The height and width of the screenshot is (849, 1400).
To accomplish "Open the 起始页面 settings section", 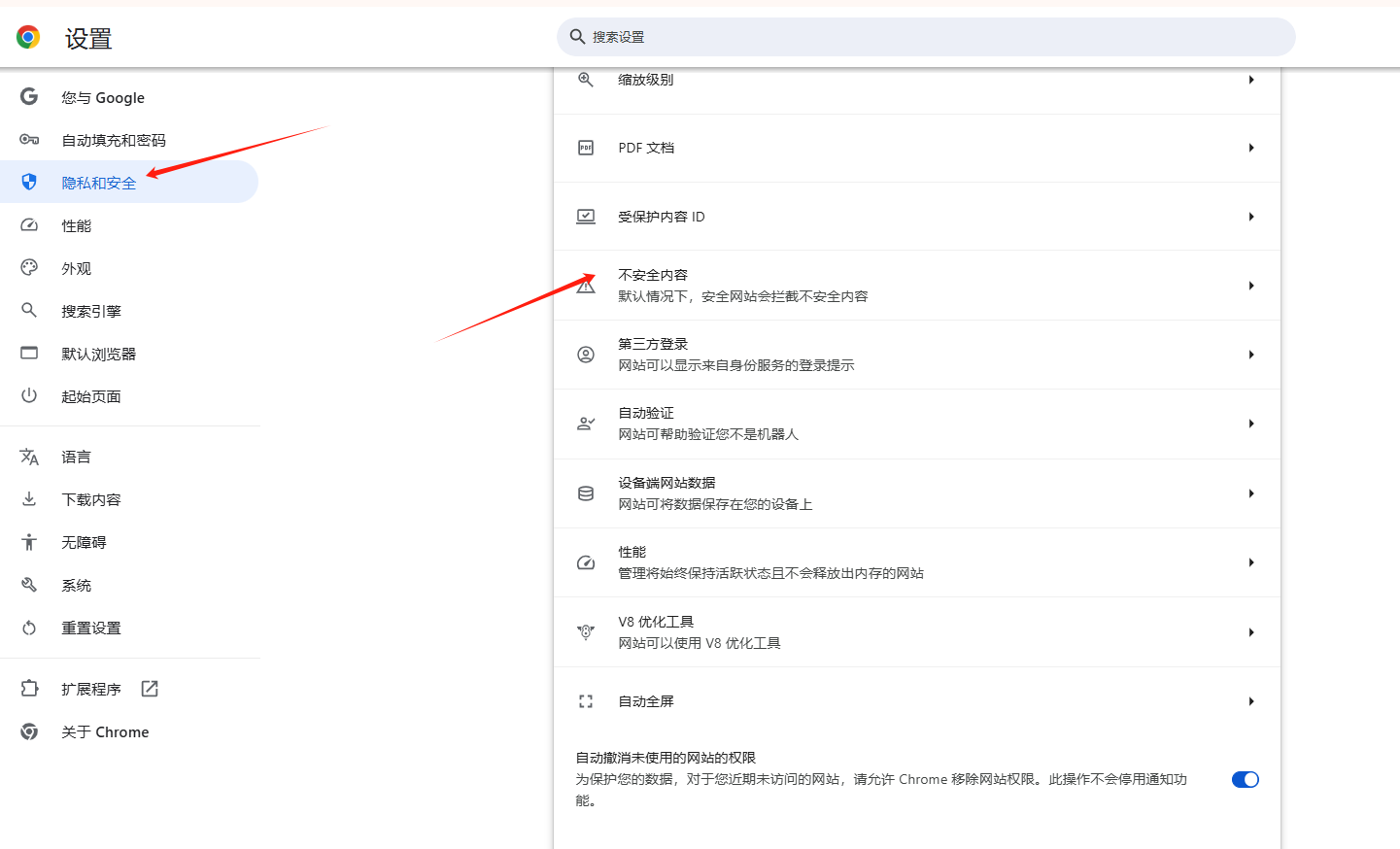I will [x=129, y=396].
